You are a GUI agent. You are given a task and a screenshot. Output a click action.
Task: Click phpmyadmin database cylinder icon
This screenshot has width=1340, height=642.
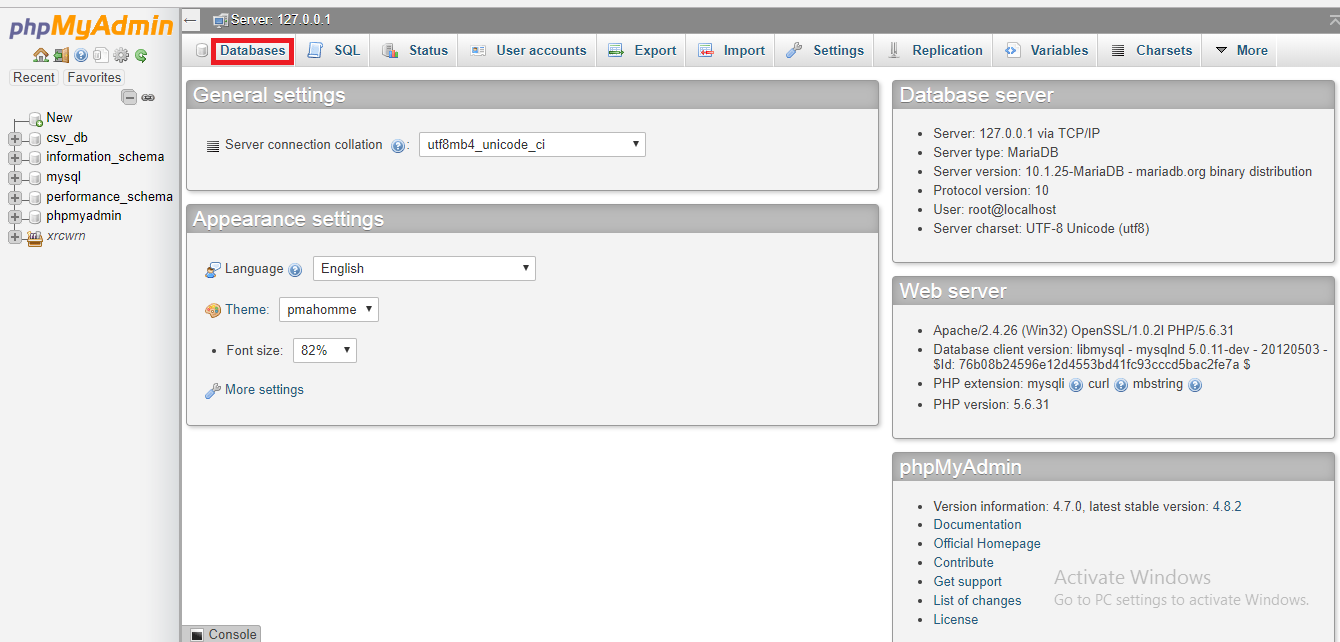click(34, 216)
